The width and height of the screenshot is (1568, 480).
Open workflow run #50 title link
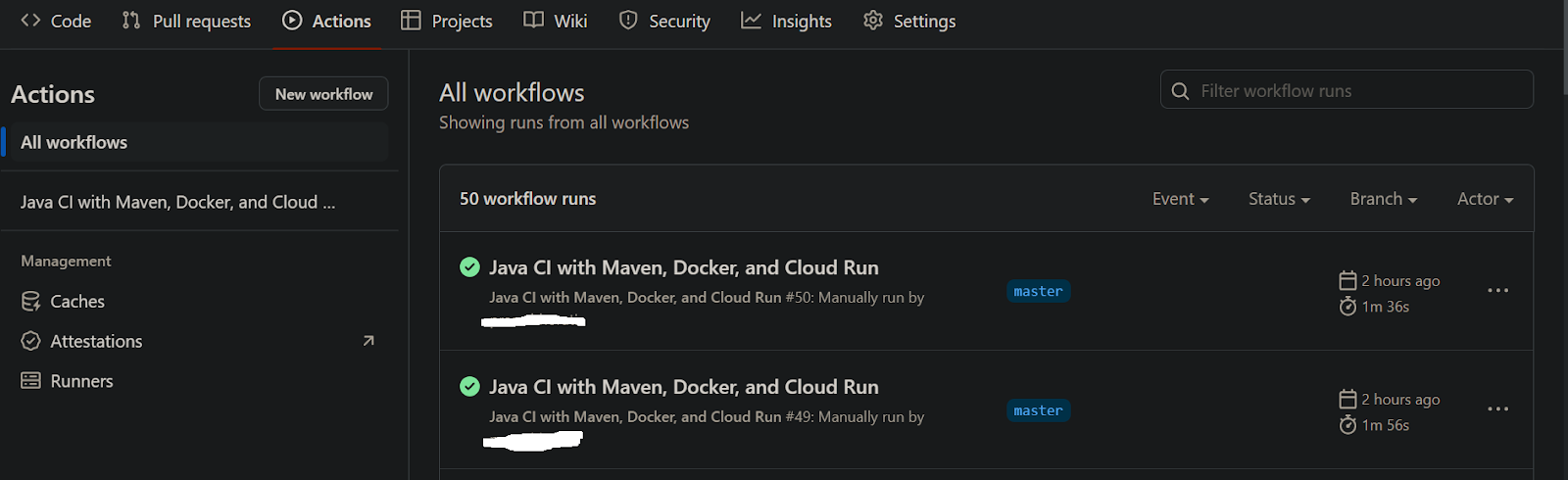tap(684, 267)
